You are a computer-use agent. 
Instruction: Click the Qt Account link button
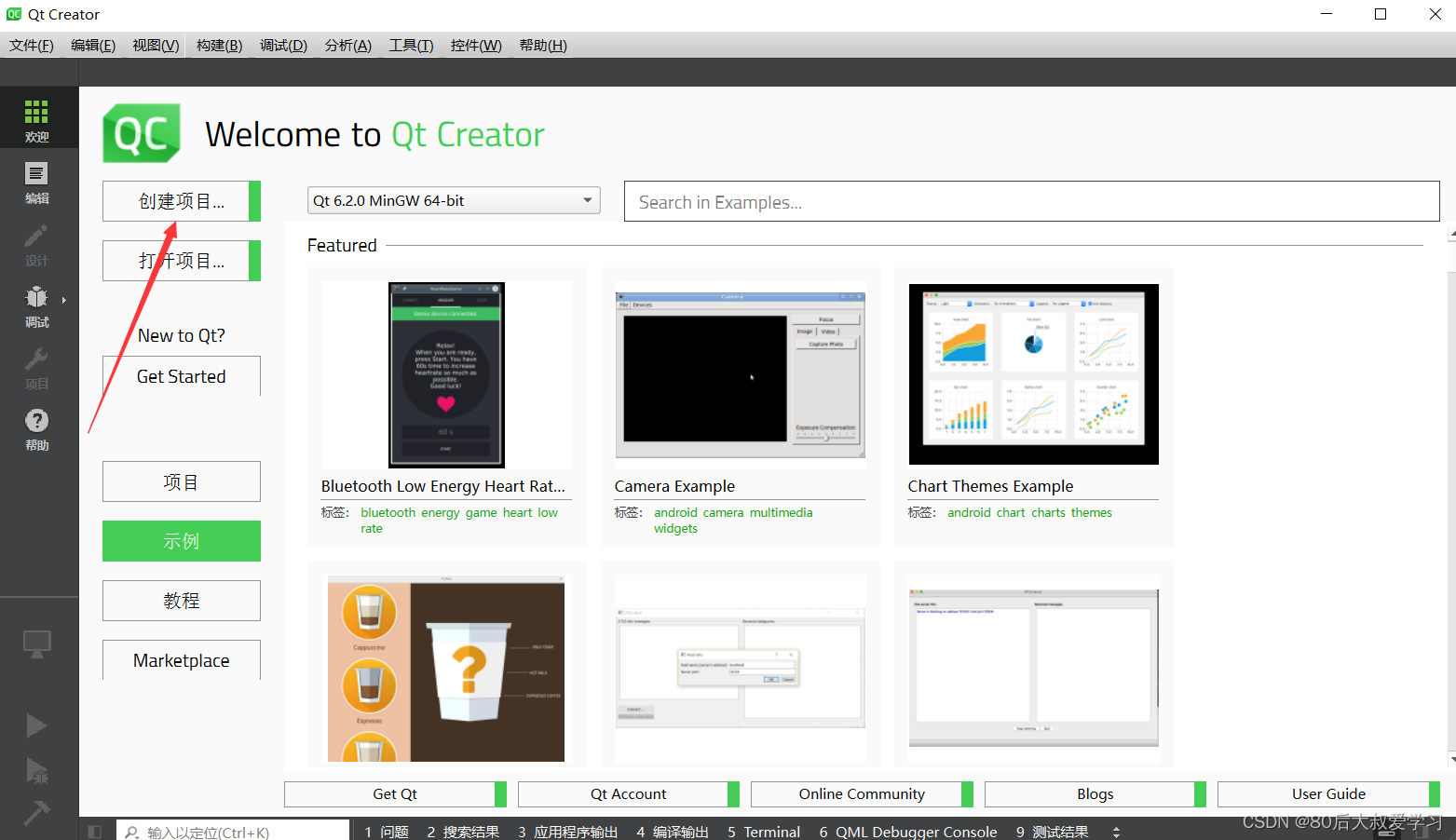pyautogui.click(x=629, y=793)
